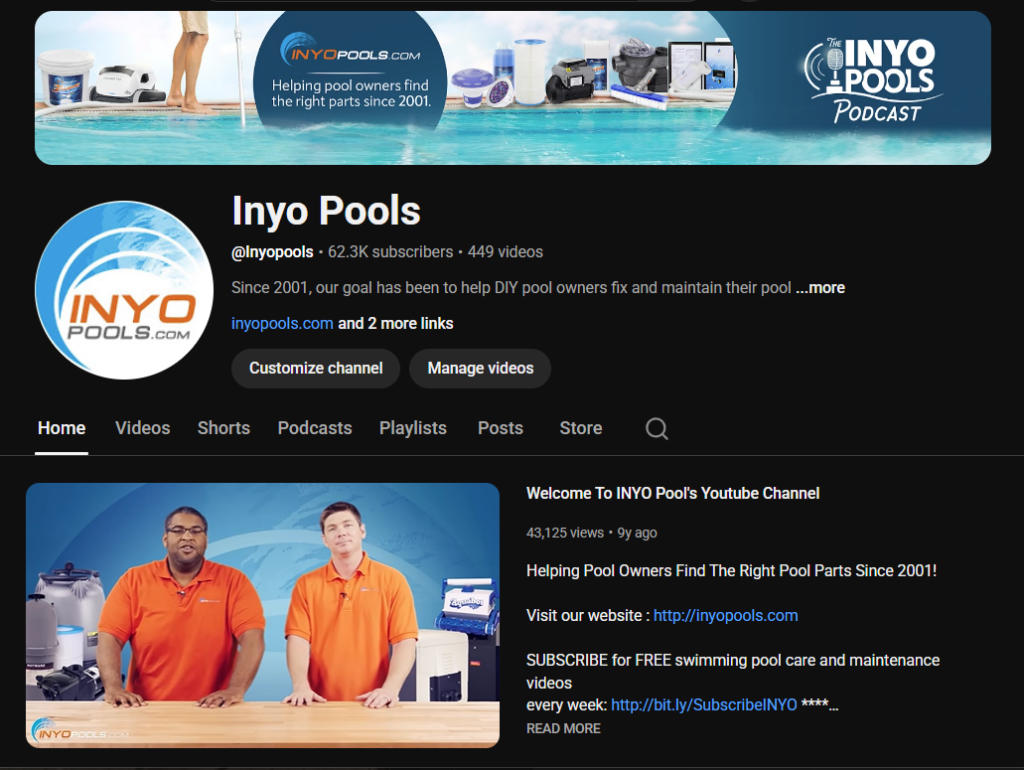Image resolution: width=1024 pixels, height=770 pixels.
Task: Click the InyoPools.com banner circle logo
Action: [350, 71]
